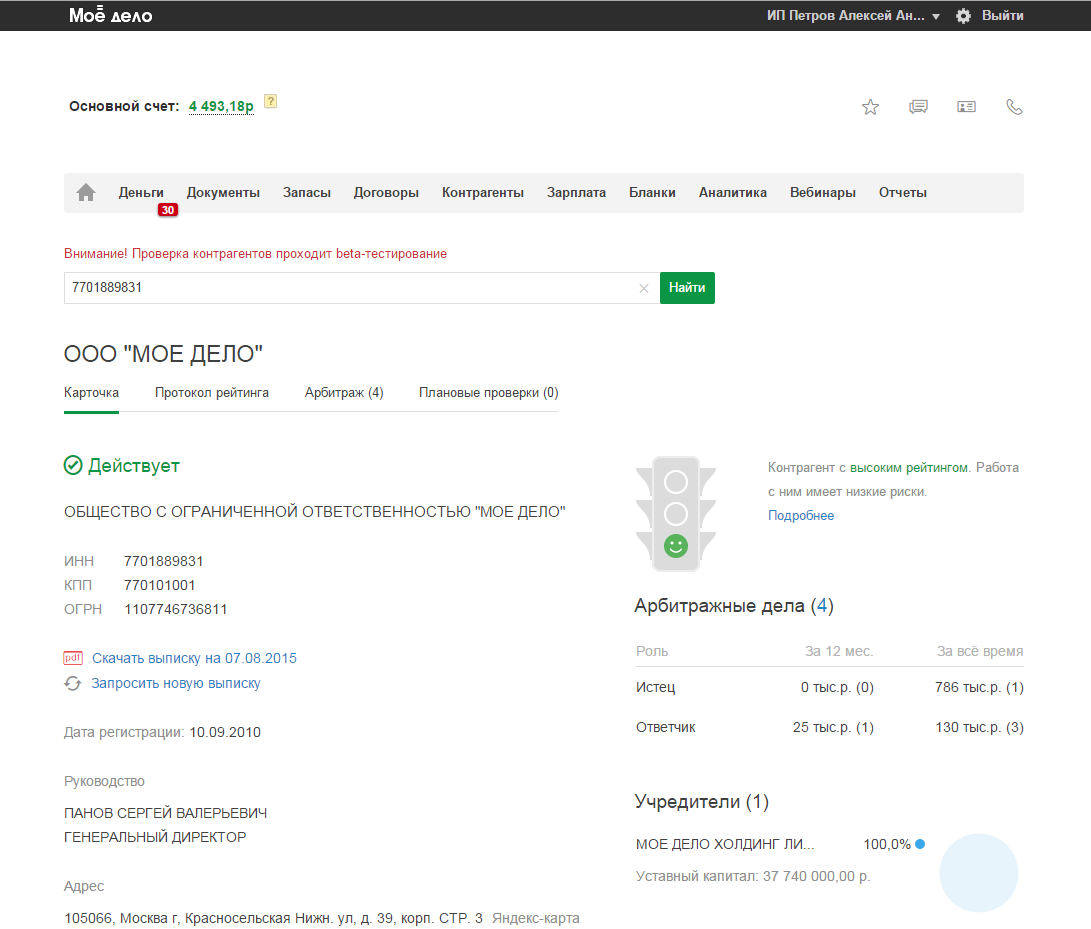Open the Контрагенты menu
Image resolution: width=1091 pixels, height=929 pixels.
click(483, 193)
